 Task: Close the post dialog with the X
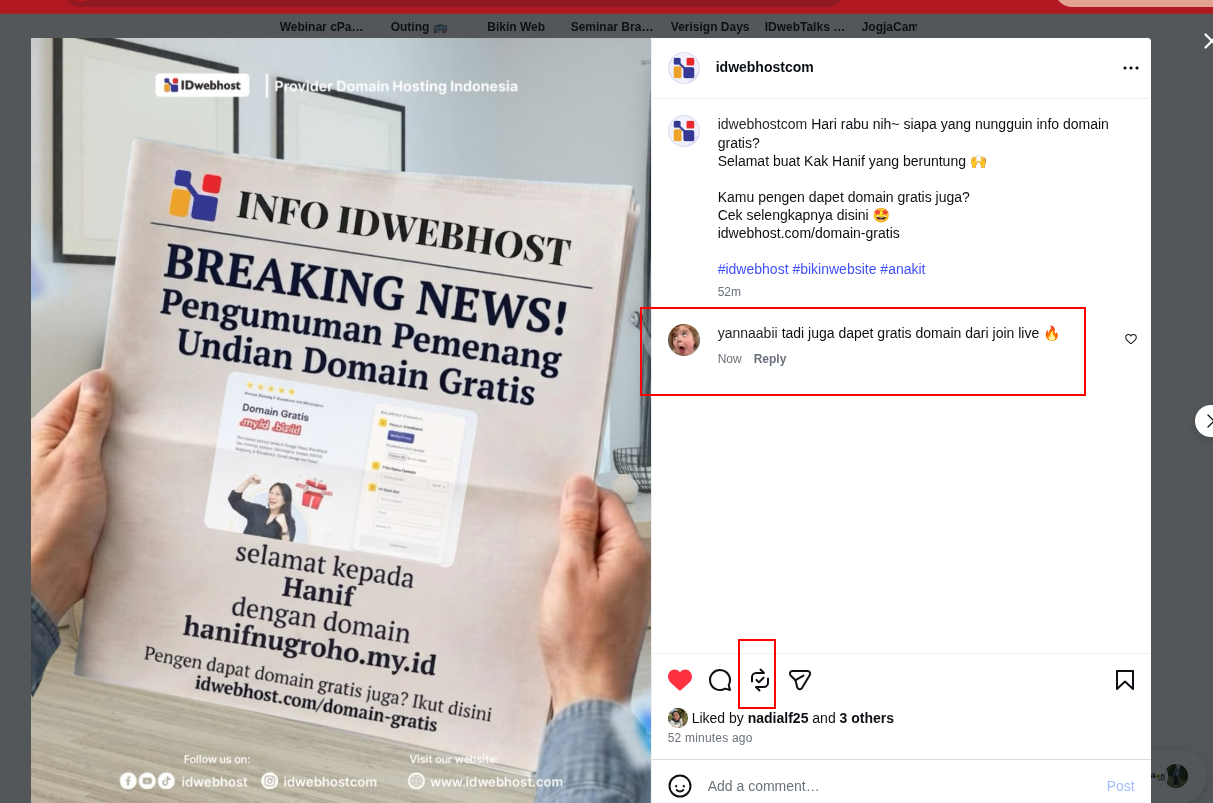click(1206, 41)
